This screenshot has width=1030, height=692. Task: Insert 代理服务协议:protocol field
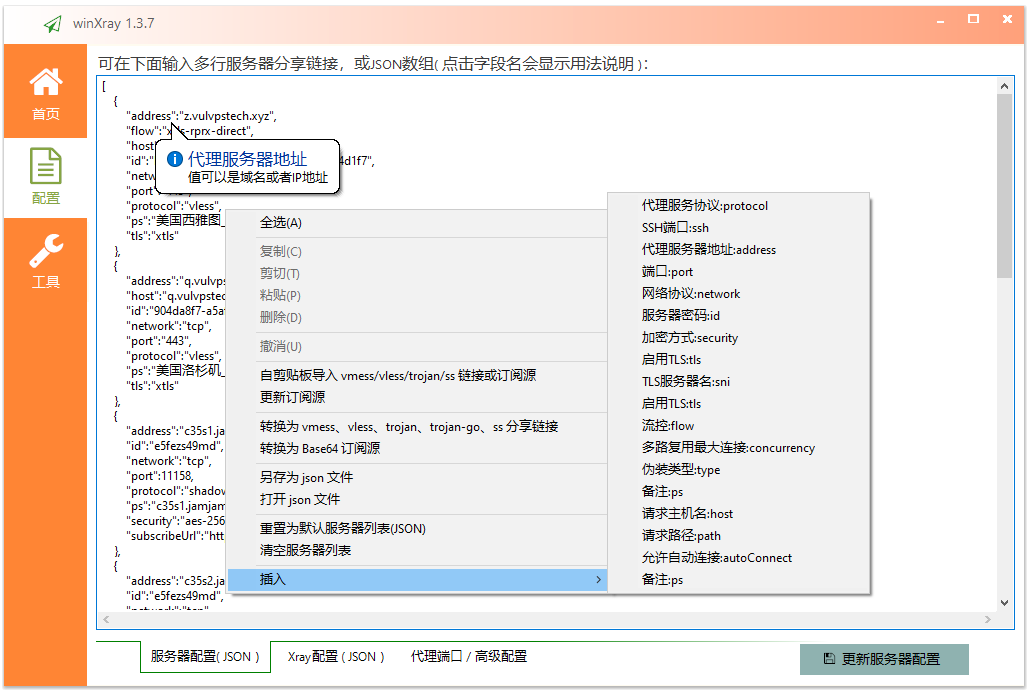[738, 206]
